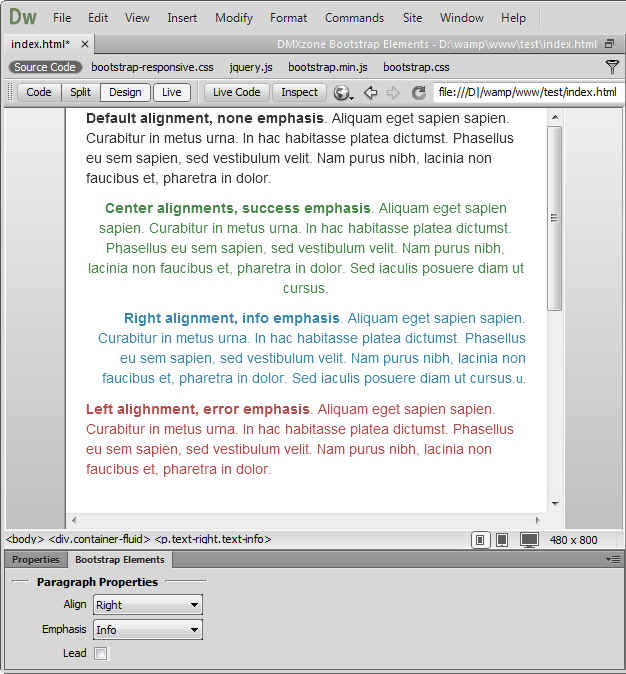Click the scroll down arrow
626x674 pixels.
click(x=555, y=503)
